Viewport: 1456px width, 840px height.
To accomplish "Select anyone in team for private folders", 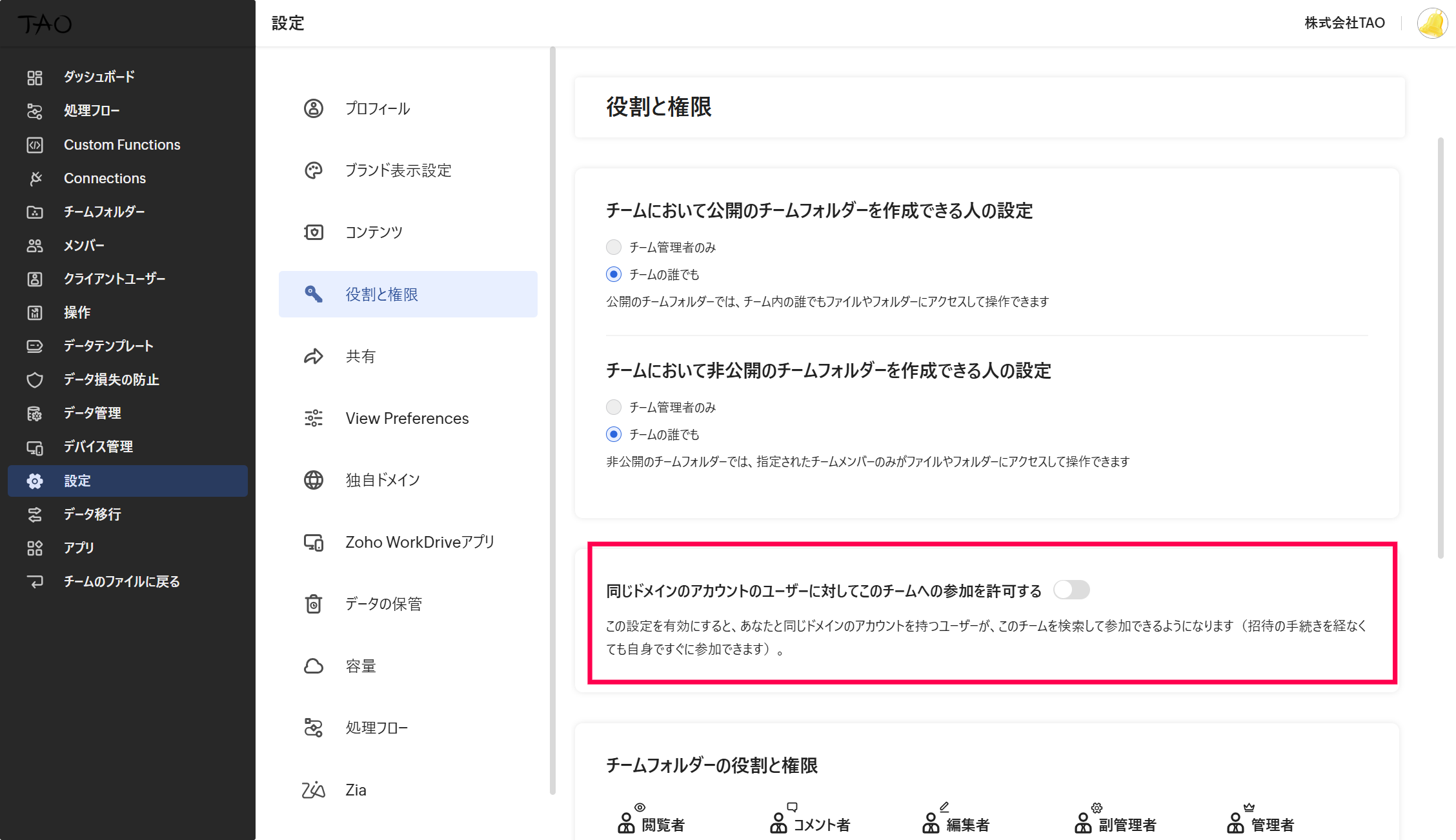I will pos(614,434).
